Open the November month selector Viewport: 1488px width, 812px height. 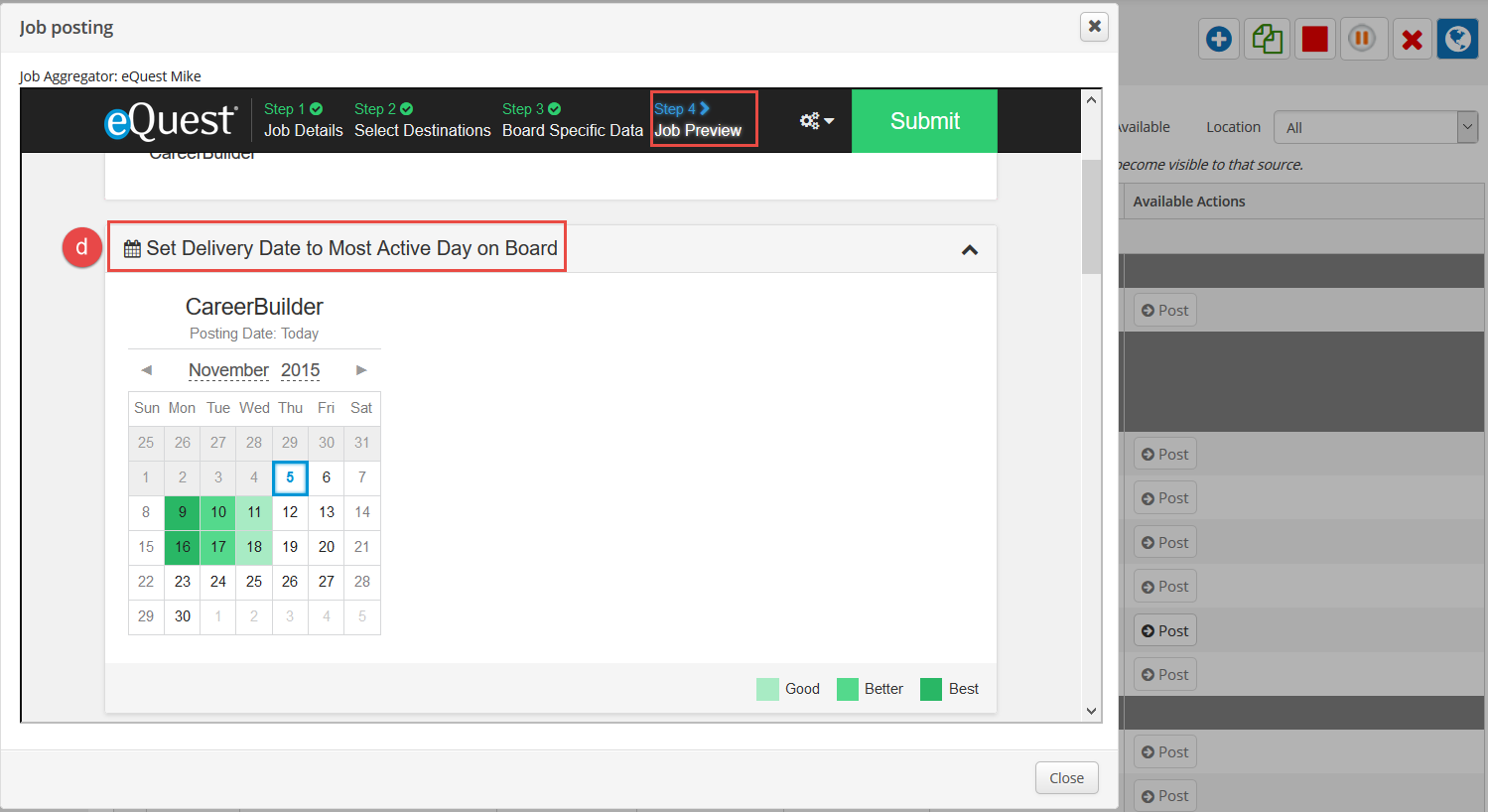pyautogui.click(x=228, y=370)
